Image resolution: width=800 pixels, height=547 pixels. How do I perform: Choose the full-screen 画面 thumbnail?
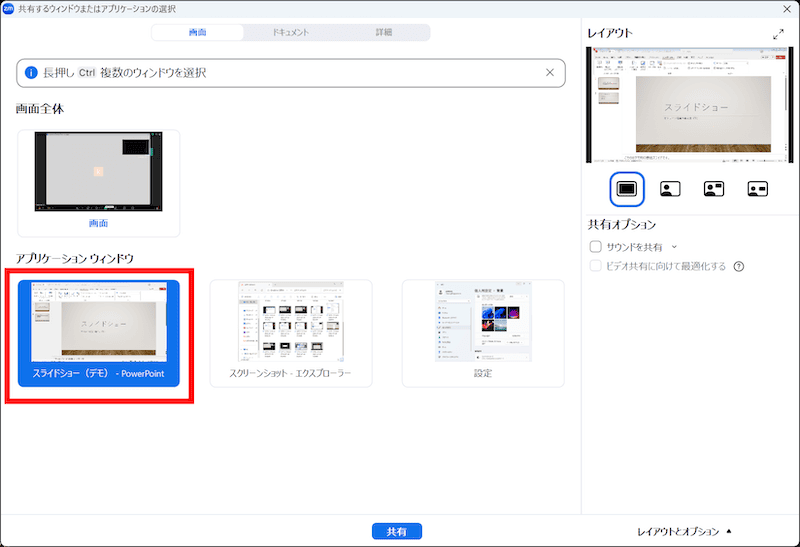click(98, 180)
